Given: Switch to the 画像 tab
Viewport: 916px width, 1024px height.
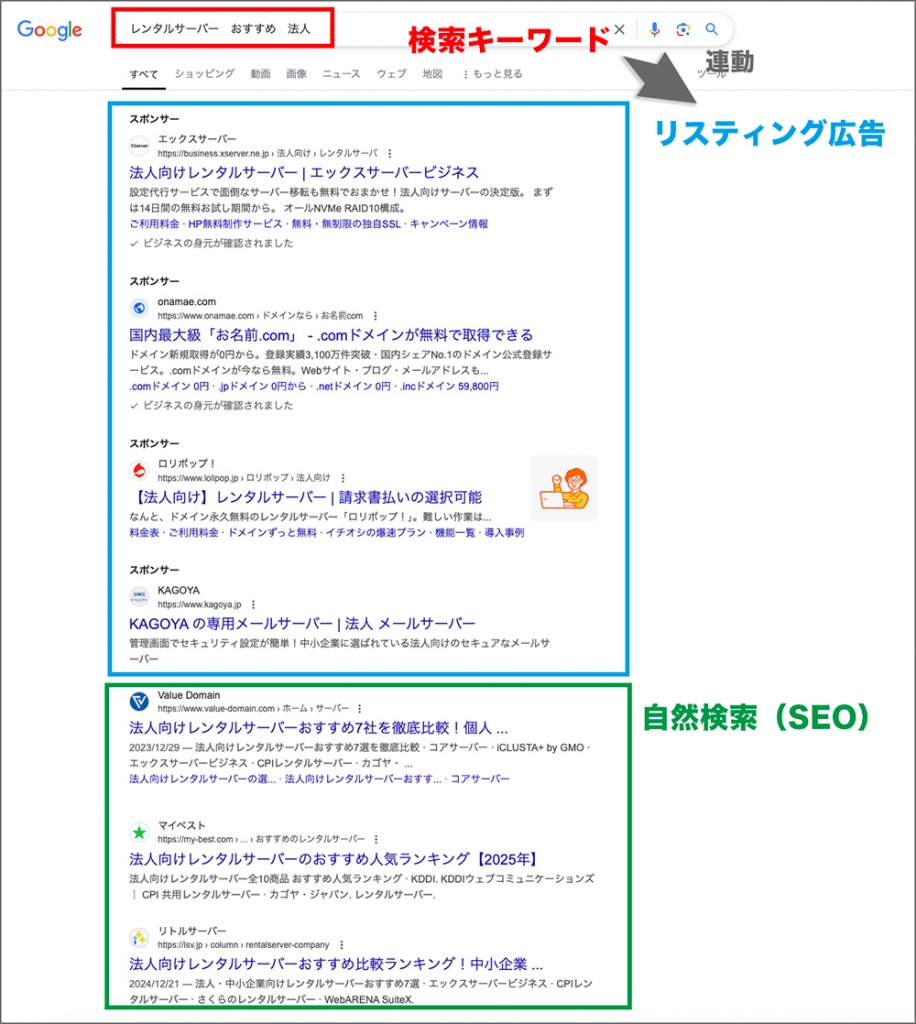Looking at the screenshot, I should (296, 73).
